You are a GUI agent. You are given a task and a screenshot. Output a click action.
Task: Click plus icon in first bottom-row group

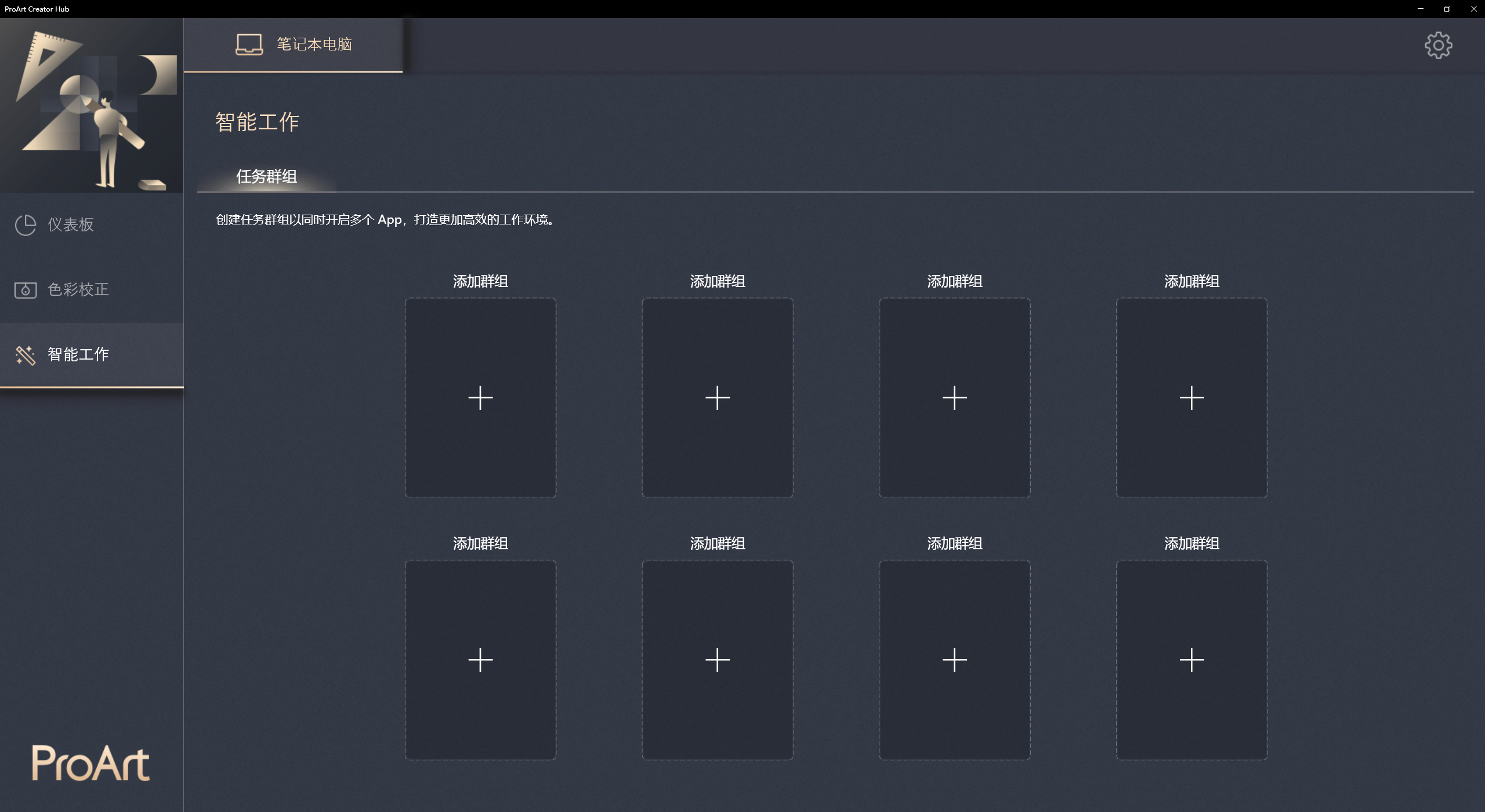pyautogui.click(x=480, y=660)
